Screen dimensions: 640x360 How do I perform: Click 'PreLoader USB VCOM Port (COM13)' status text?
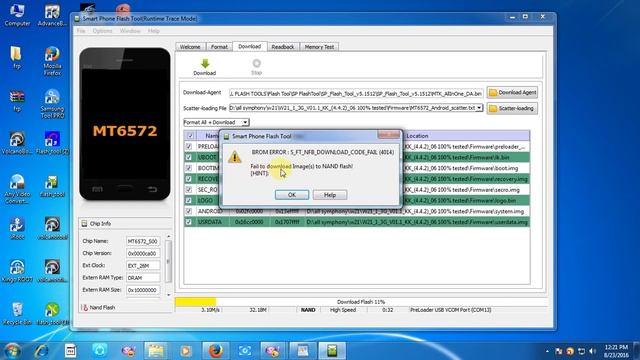click(451, 310)
